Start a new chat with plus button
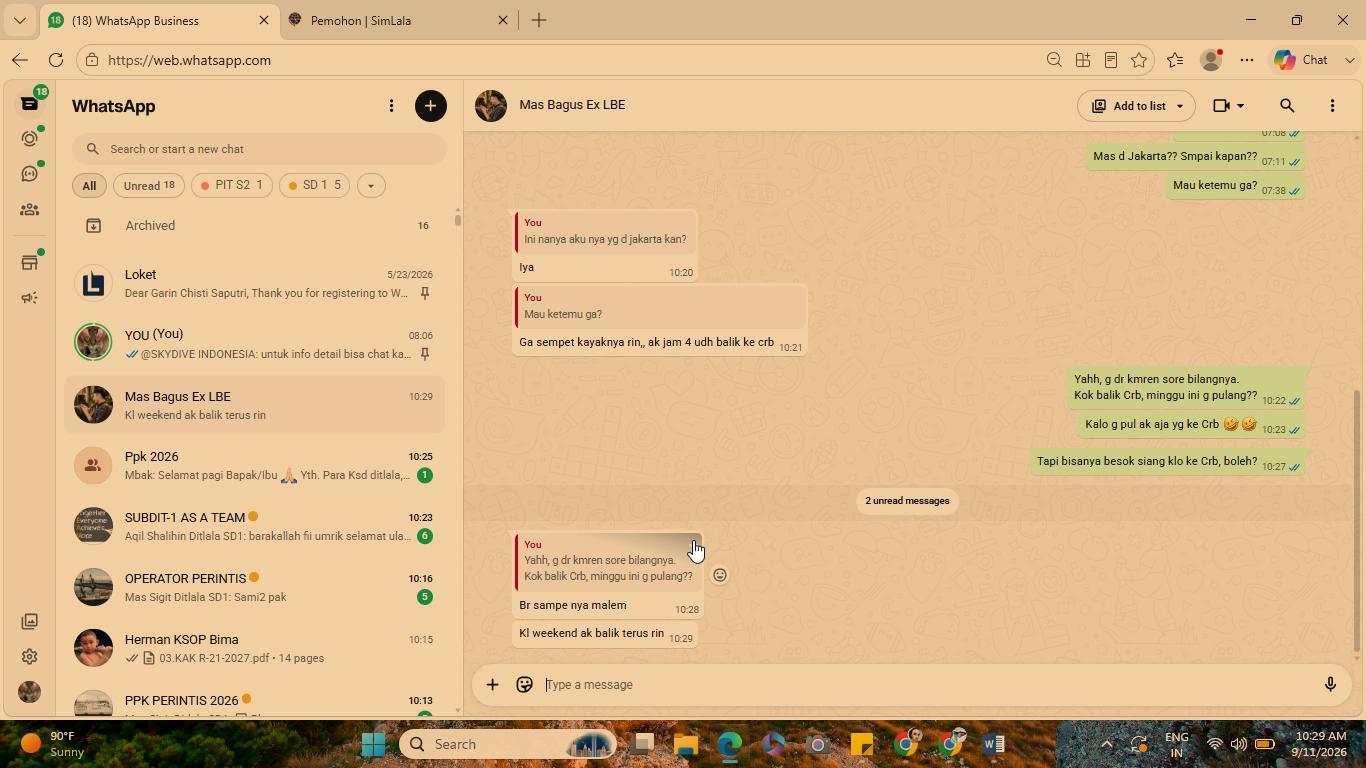 [431, 106]
